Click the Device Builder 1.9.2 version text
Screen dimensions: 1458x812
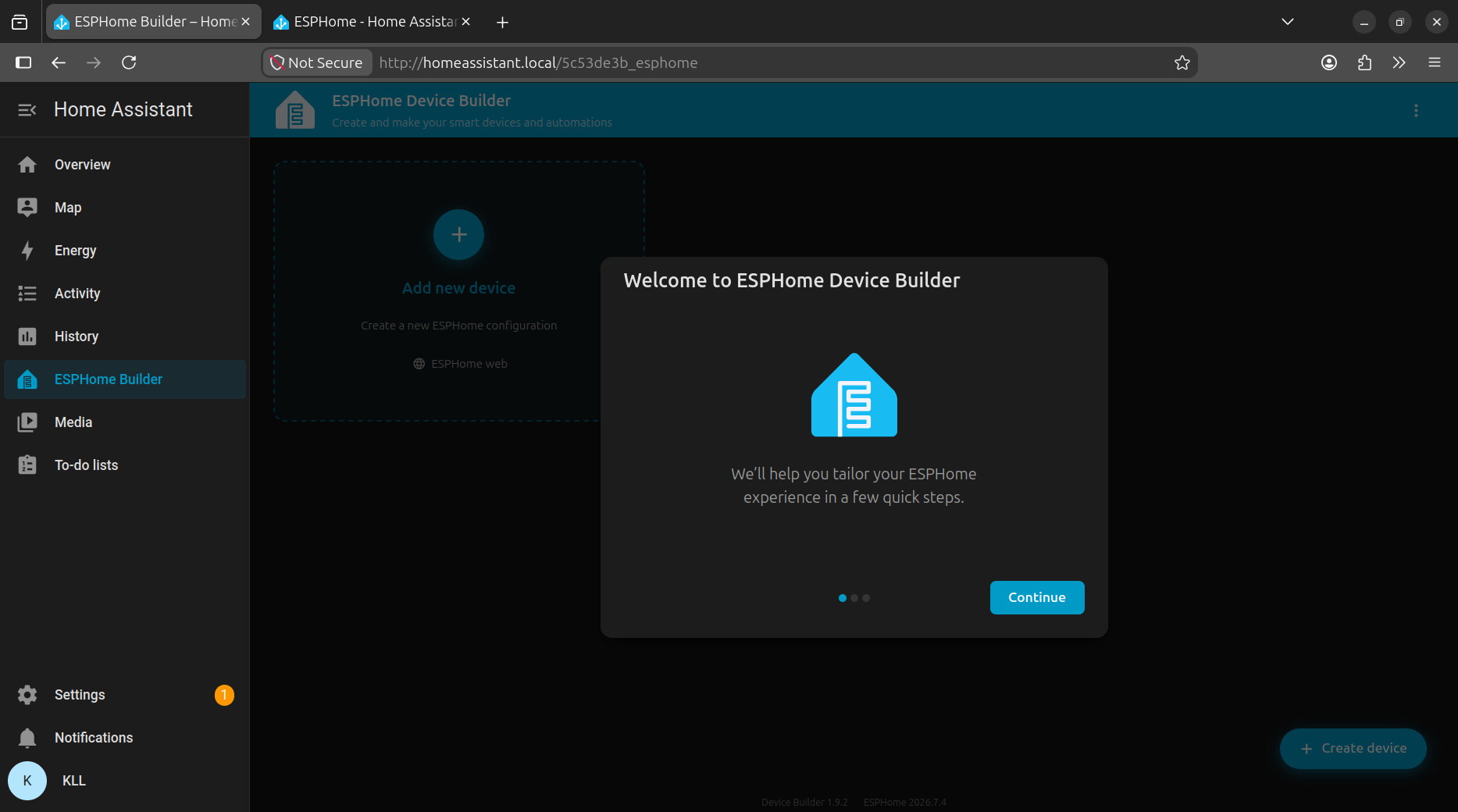pyautogui.click(x=804, y=802)
